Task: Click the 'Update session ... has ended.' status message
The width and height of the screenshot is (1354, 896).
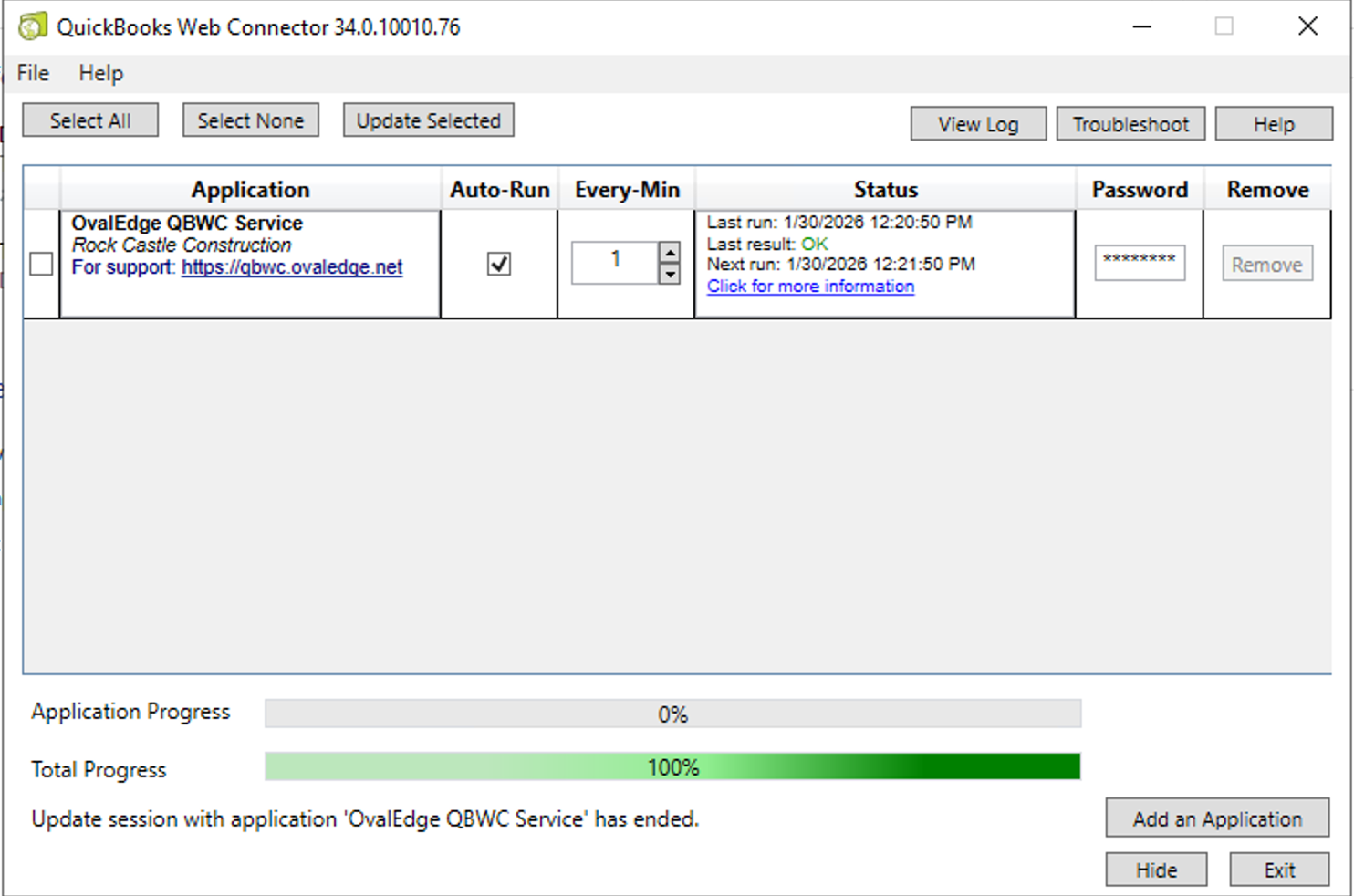Action: click(365, 818)
